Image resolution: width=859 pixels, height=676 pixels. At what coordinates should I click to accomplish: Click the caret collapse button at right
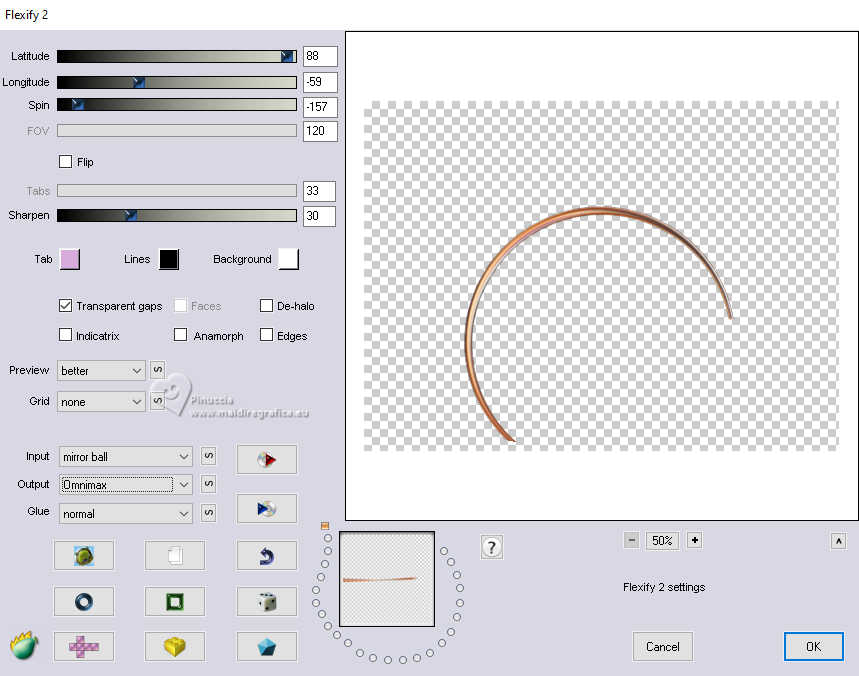tap(838, 541)
